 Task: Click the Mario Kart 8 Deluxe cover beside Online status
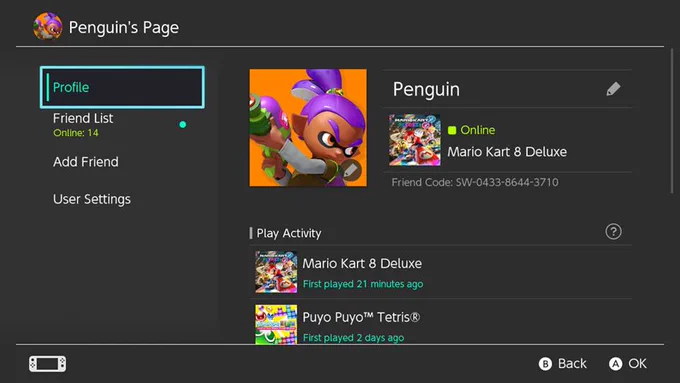click(415, 140)
